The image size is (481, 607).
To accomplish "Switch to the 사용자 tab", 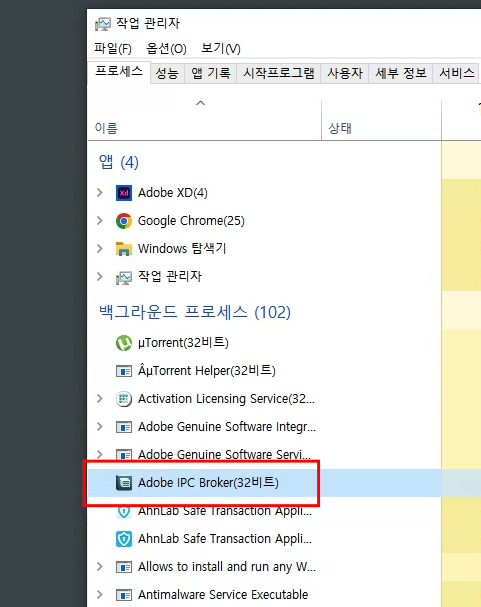I will pos(345,73).
